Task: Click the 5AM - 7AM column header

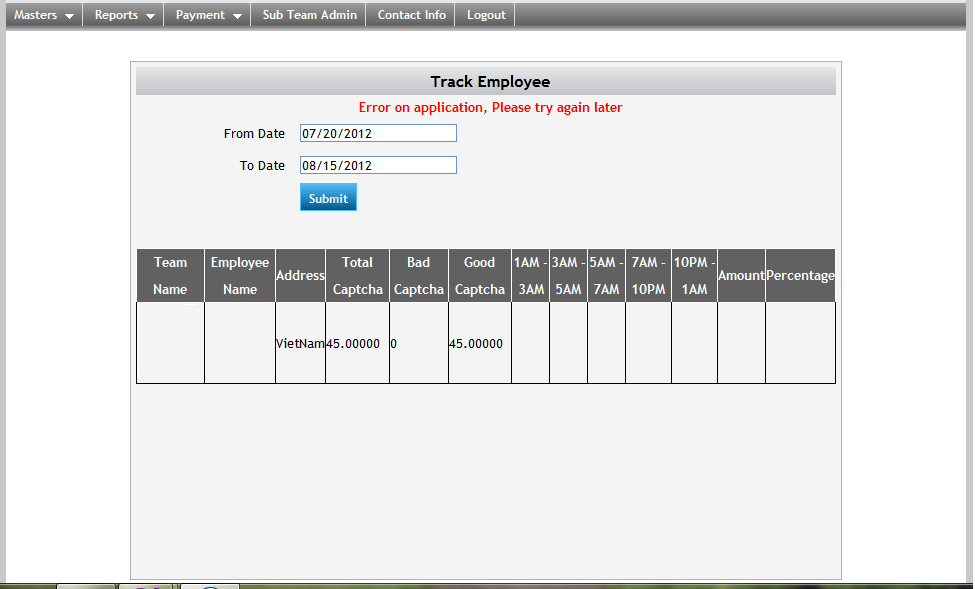Action: (606, 276)
